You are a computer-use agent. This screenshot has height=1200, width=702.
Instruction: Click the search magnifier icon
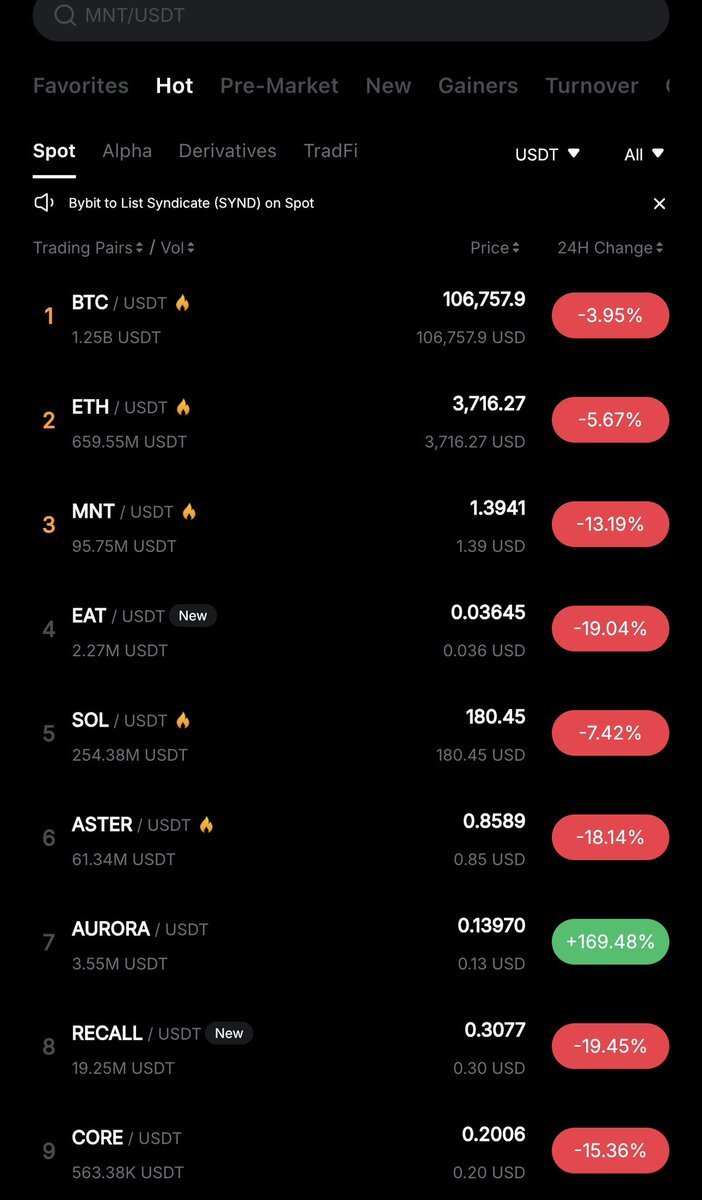[65, 16]
